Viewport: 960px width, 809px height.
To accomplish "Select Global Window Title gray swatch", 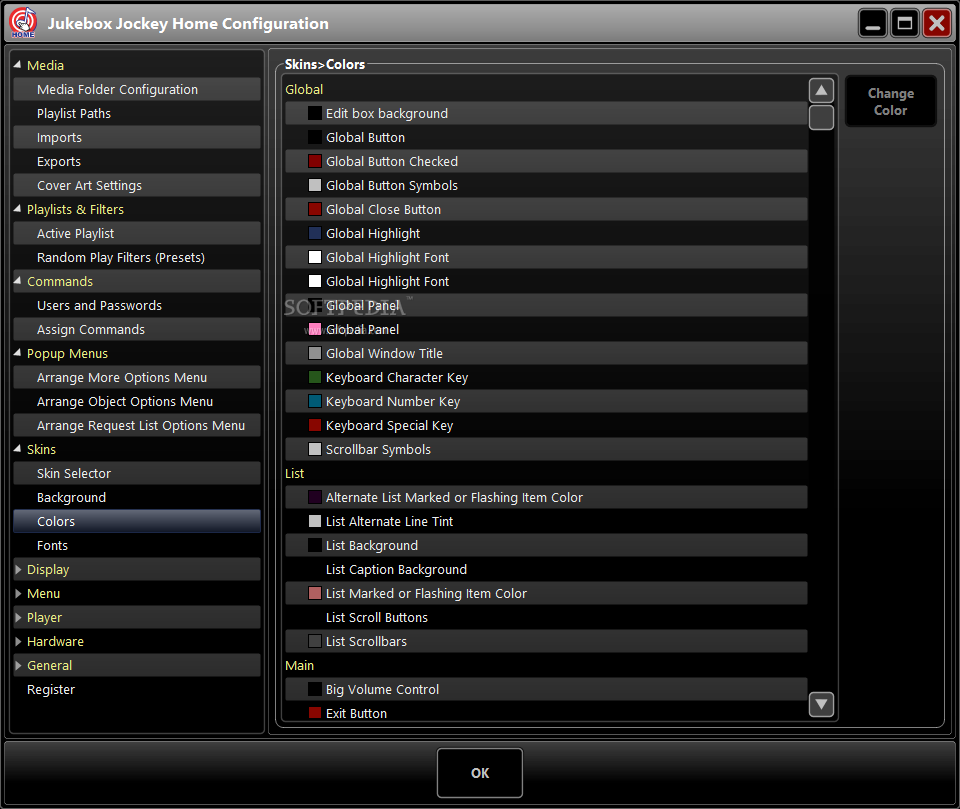I will pyautogui.click(x=315, y=353).
